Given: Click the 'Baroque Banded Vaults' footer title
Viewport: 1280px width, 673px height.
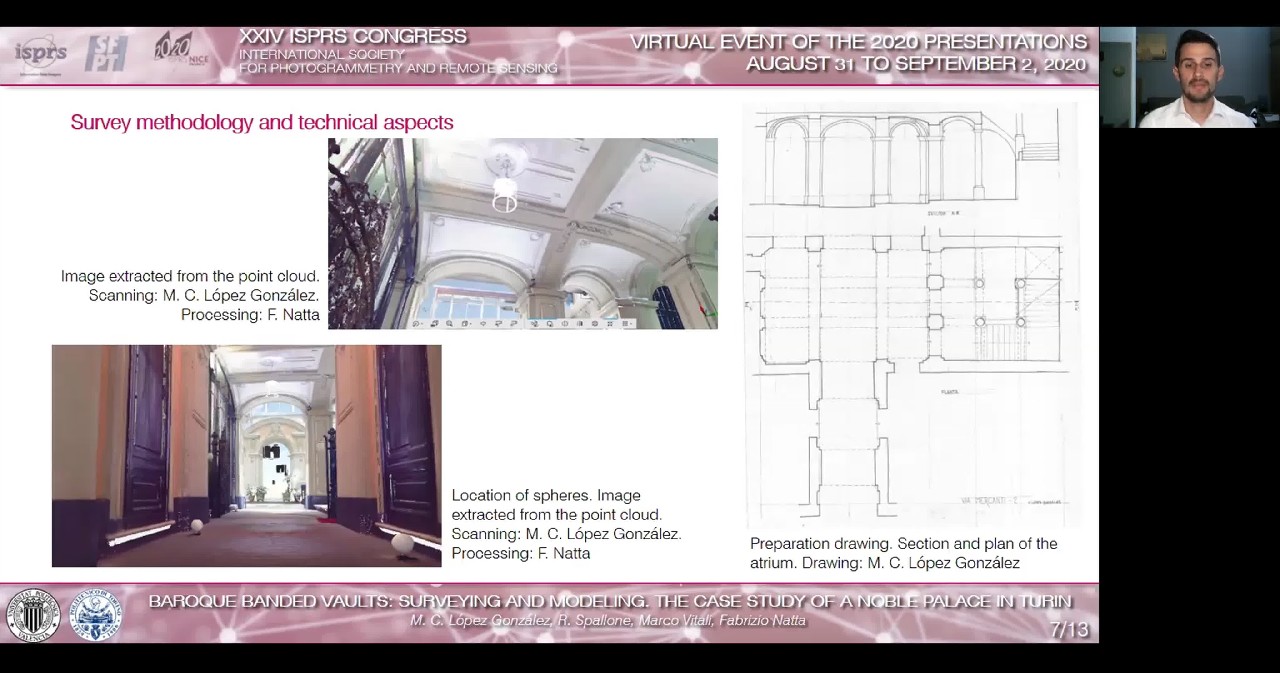Looking at the screenshot, I should 609,601.
